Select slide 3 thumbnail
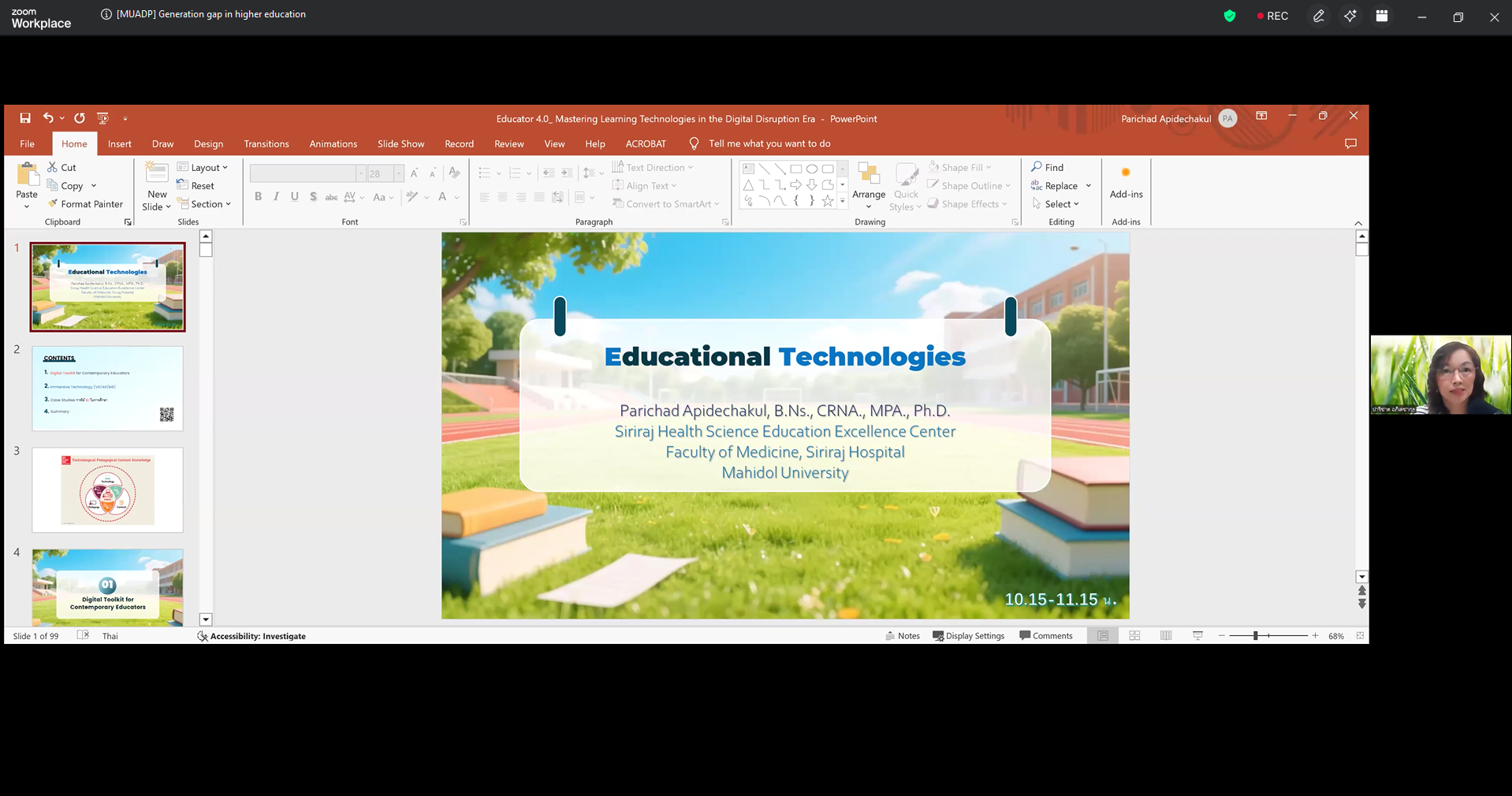Screen dimensions: 1512x796 click(x=107, y=490)
